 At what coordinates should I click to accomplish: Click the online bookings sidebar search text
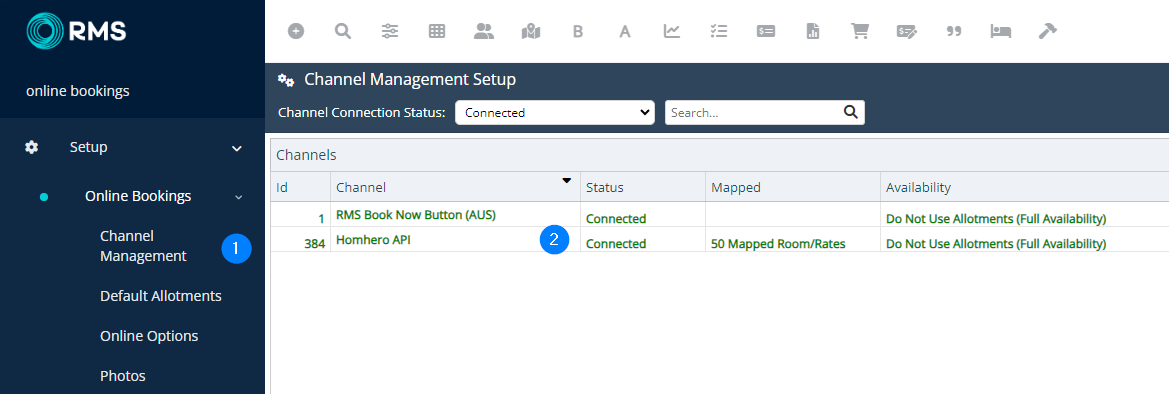78,91
